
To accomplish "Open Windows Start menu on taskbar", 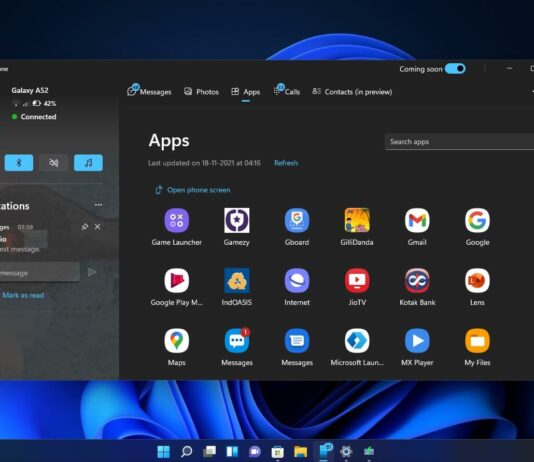I will tap(163, 451).
